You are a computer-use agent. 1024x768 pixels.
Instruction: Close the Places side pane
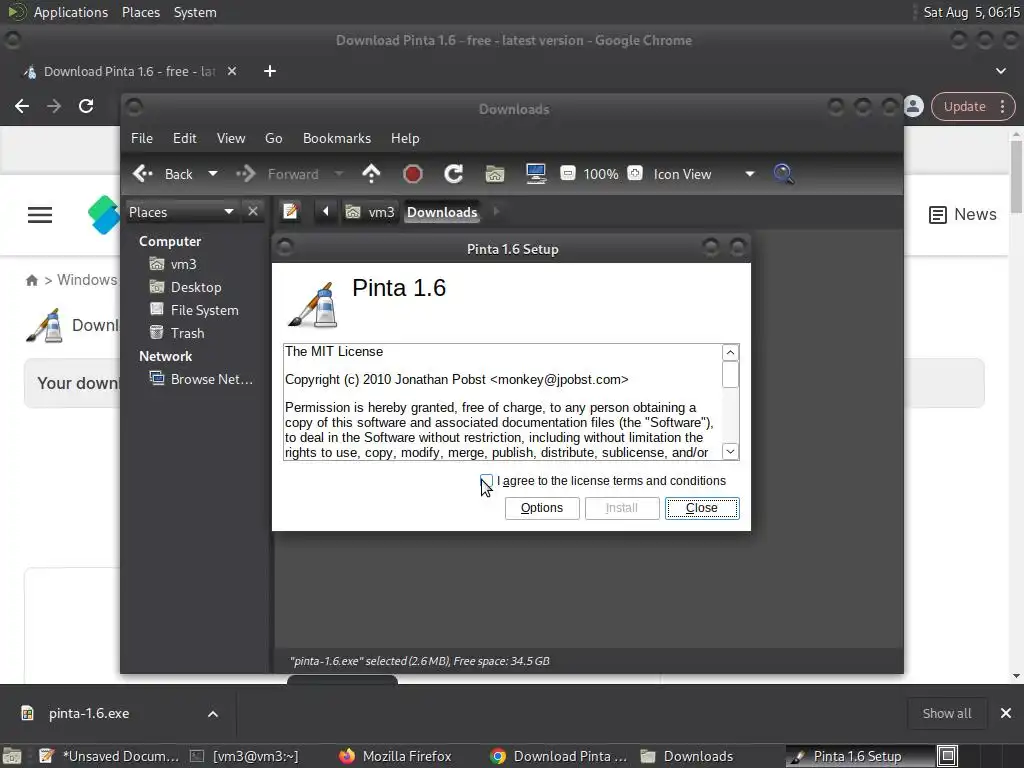point(253,212)
